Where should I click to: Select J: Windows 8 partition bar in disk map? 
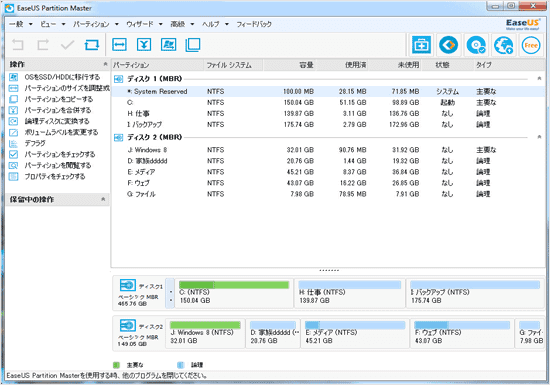click(205, 325)
